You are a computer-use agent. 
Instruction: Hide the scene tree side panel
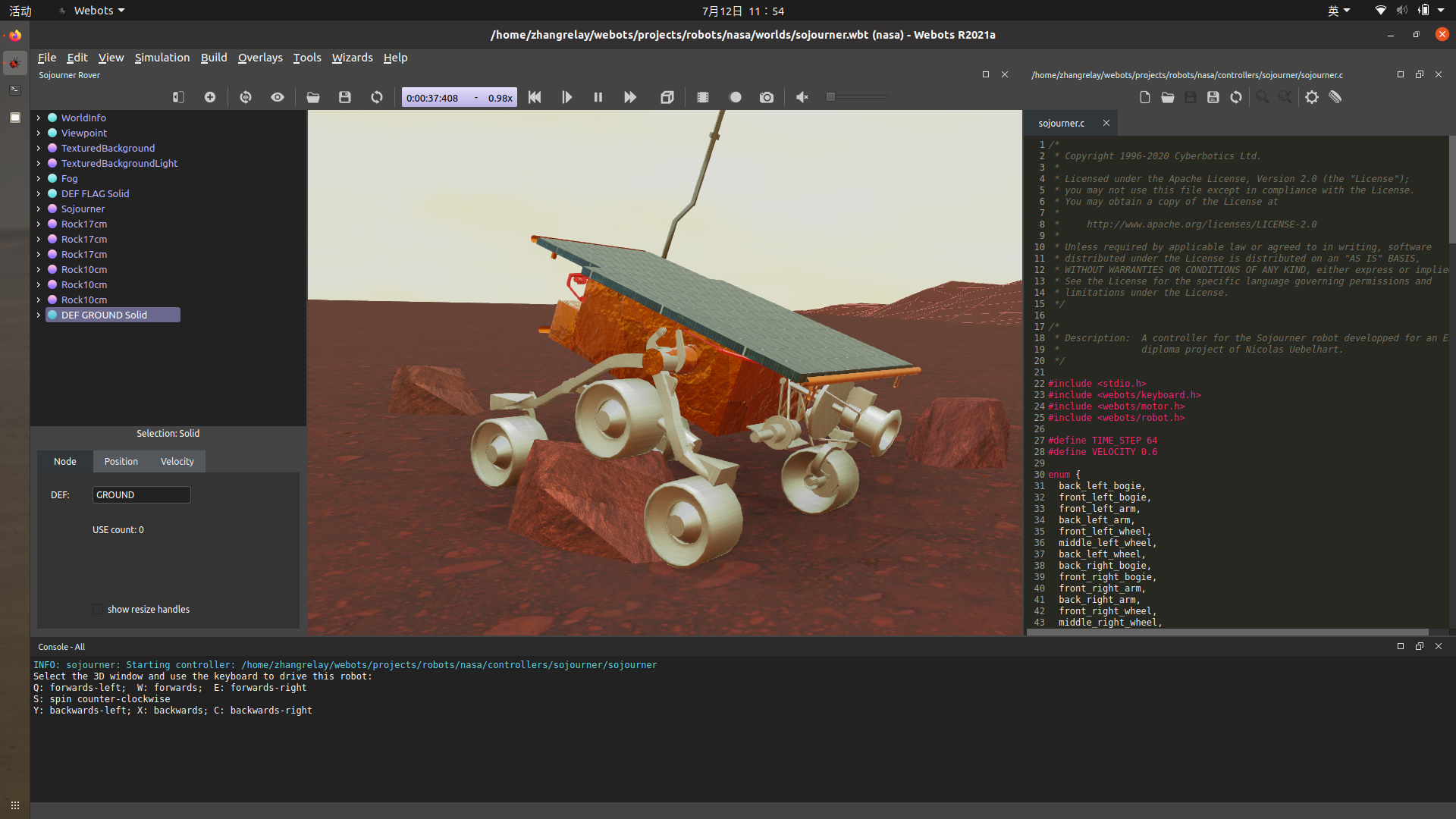(x=178, y=97)
